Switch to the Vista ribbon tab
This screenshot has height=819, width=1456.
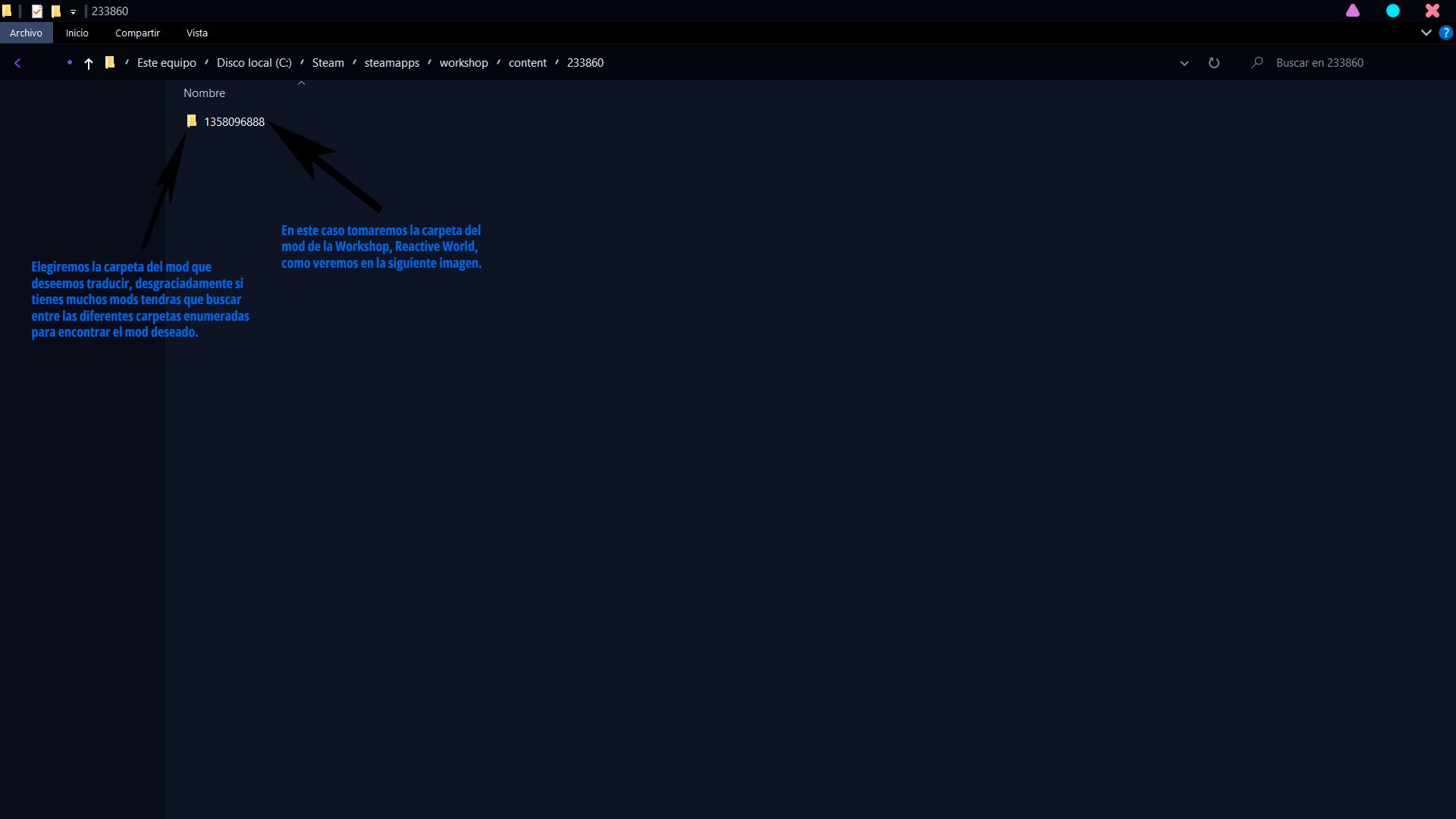click(x=196, y=33)
